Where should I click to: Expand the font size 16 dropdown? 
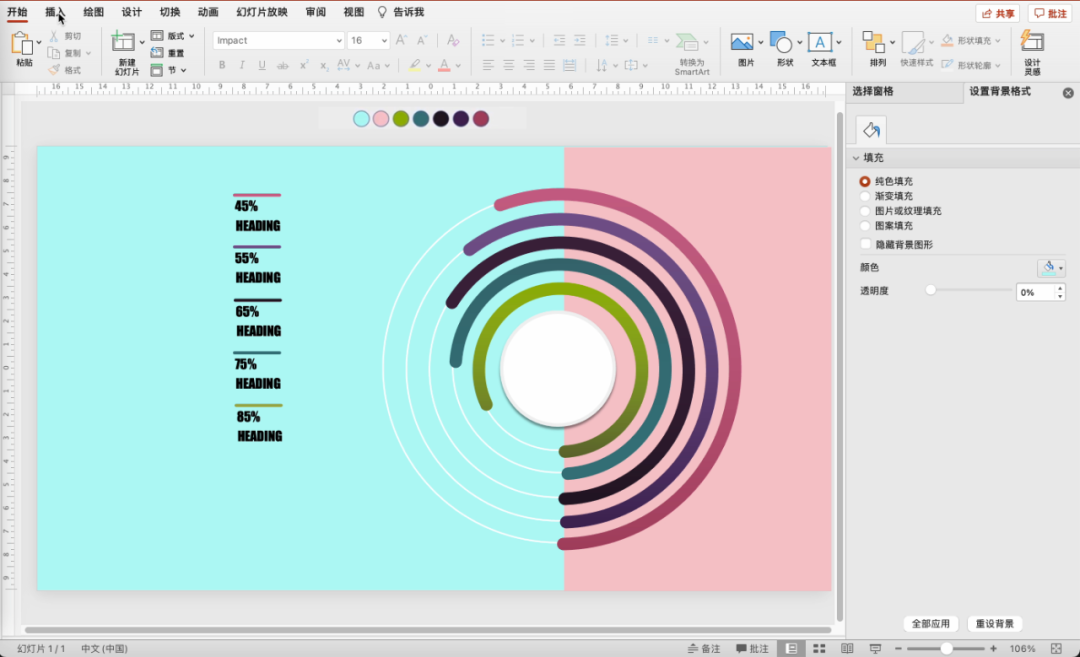point(383,41)
